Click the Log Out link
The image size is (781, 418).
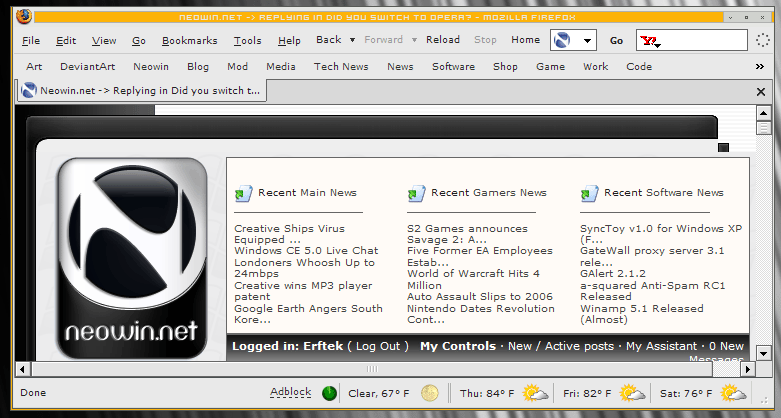[x=379, y=346]
